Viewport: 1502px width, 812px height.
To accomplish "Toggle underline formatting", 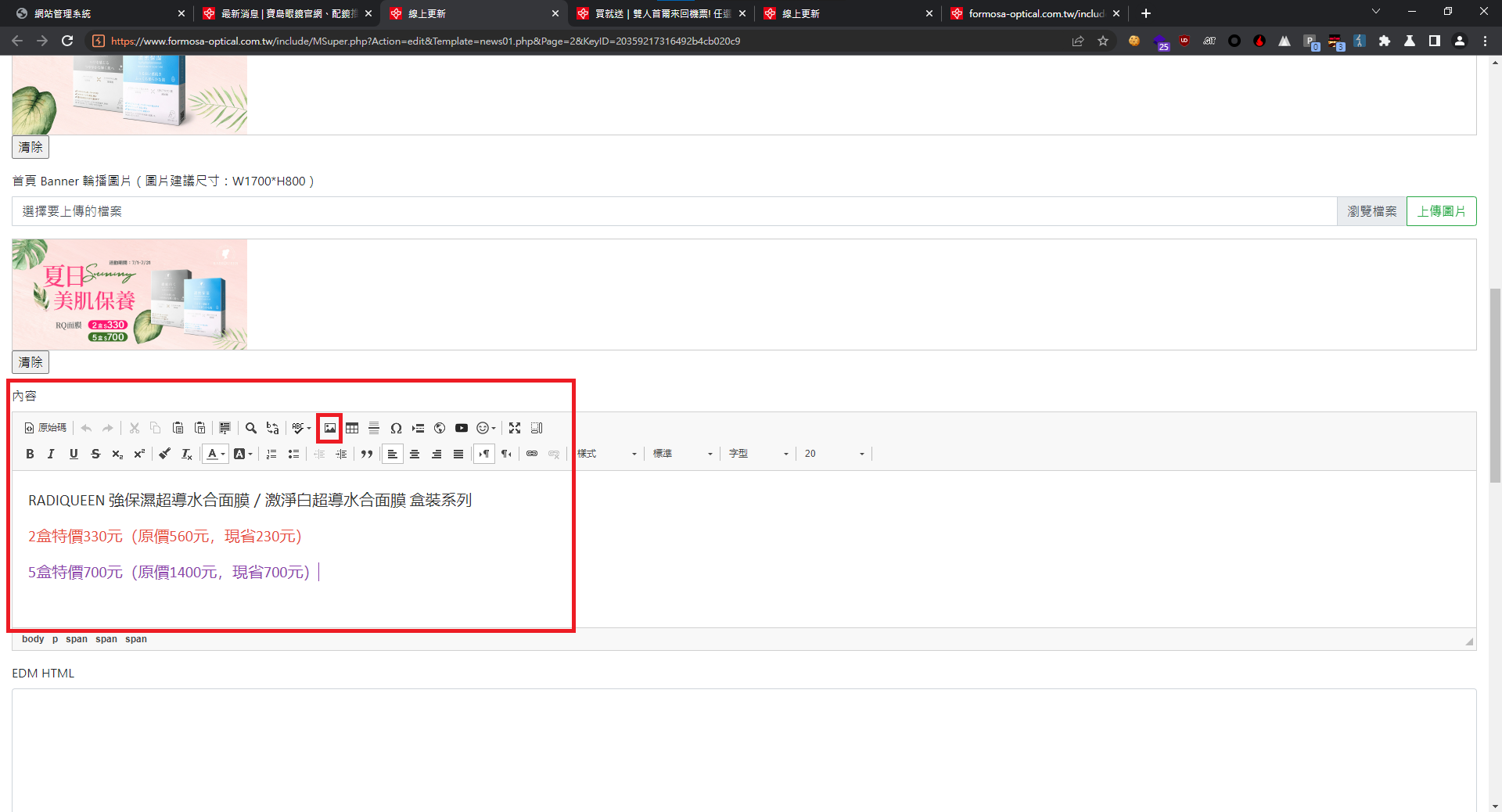I will click(74, 454).
